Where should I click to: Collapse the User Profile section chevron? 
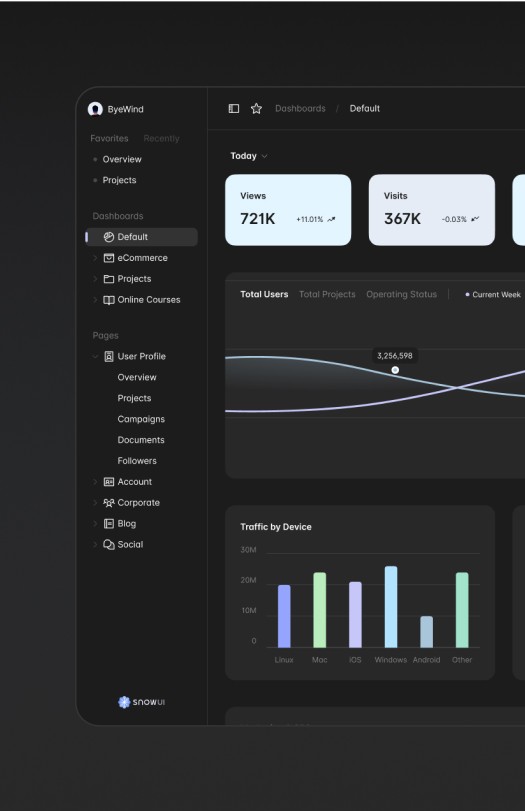tap(95, 356)
